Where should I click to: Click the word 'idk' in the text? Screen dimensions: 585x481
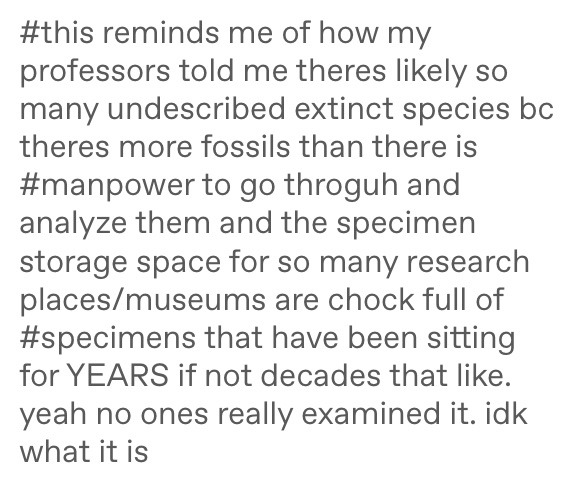(506, 413)
